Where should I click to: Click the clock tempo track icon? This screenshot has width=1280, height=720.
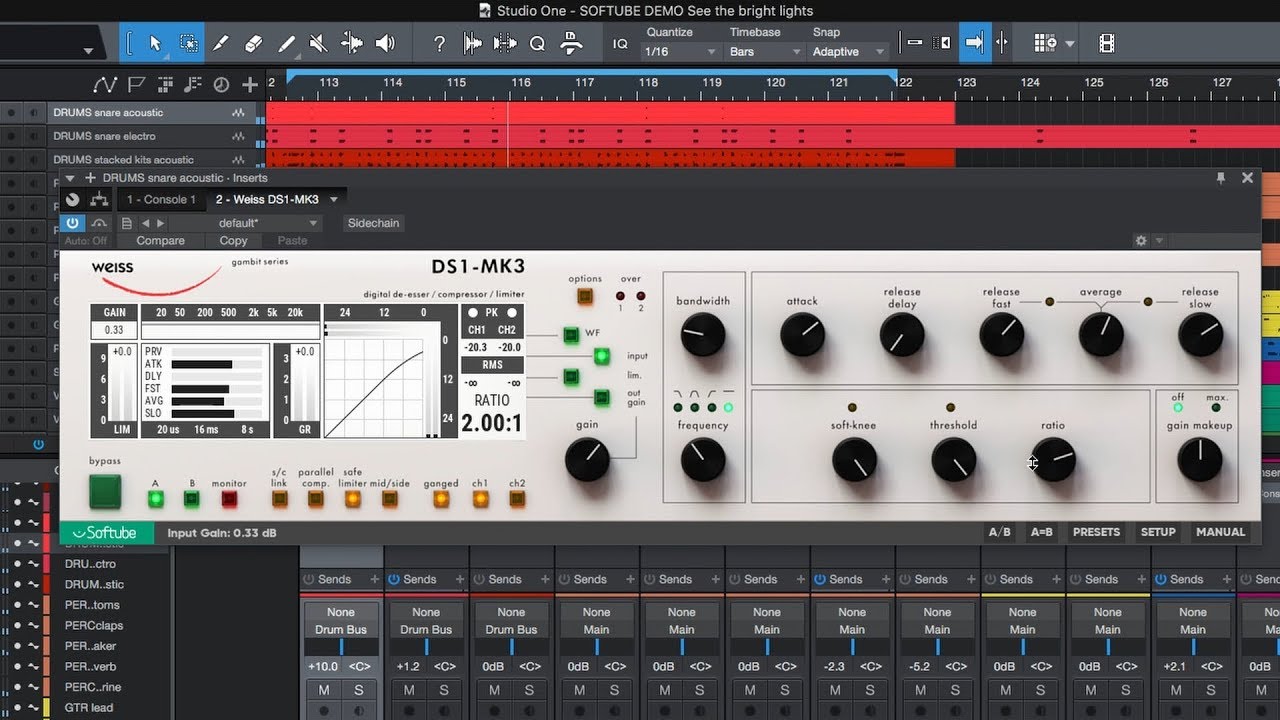(x=222, y=85)
